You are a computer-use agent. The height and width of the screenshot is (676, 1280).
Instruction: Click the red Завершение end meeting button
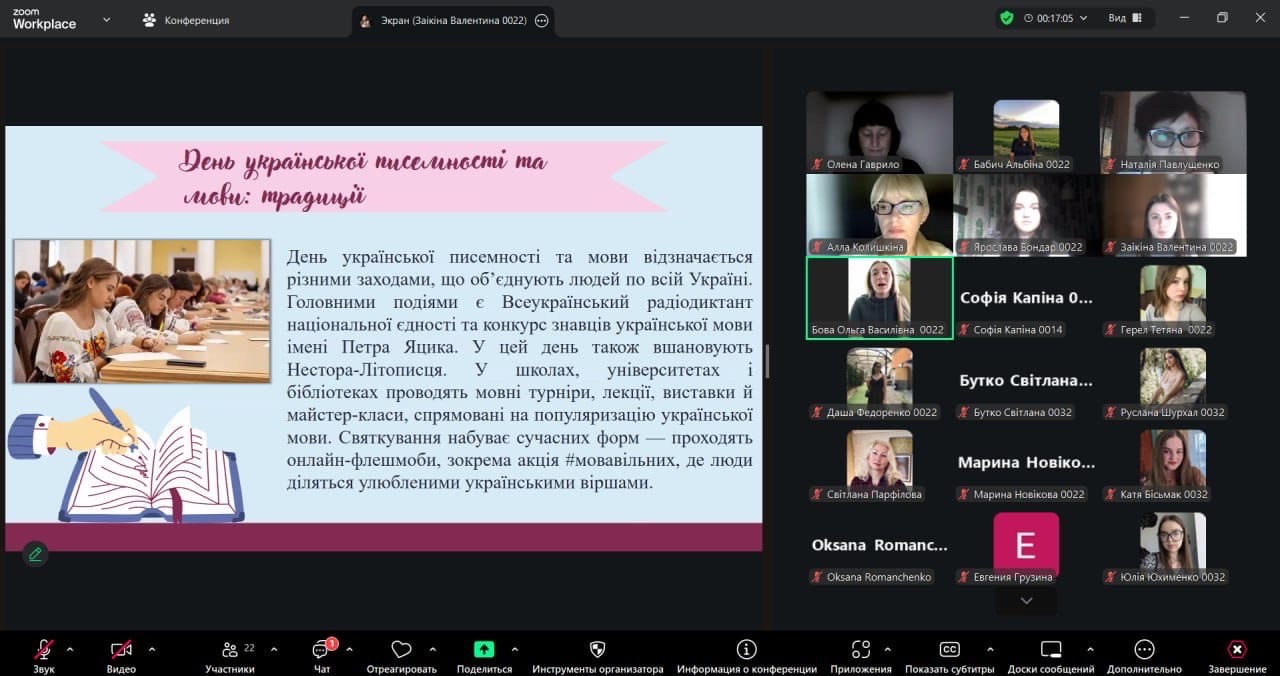point(1237,650)
